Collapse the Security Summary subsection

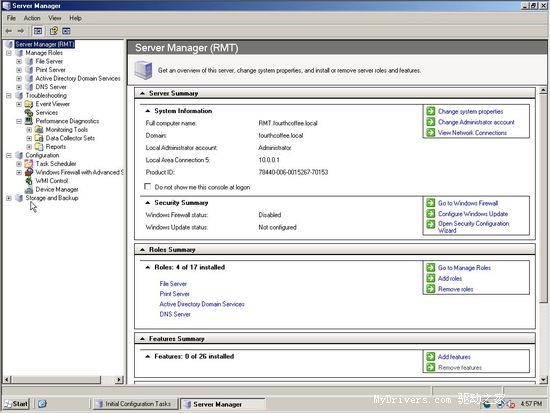tap(148, 203)
